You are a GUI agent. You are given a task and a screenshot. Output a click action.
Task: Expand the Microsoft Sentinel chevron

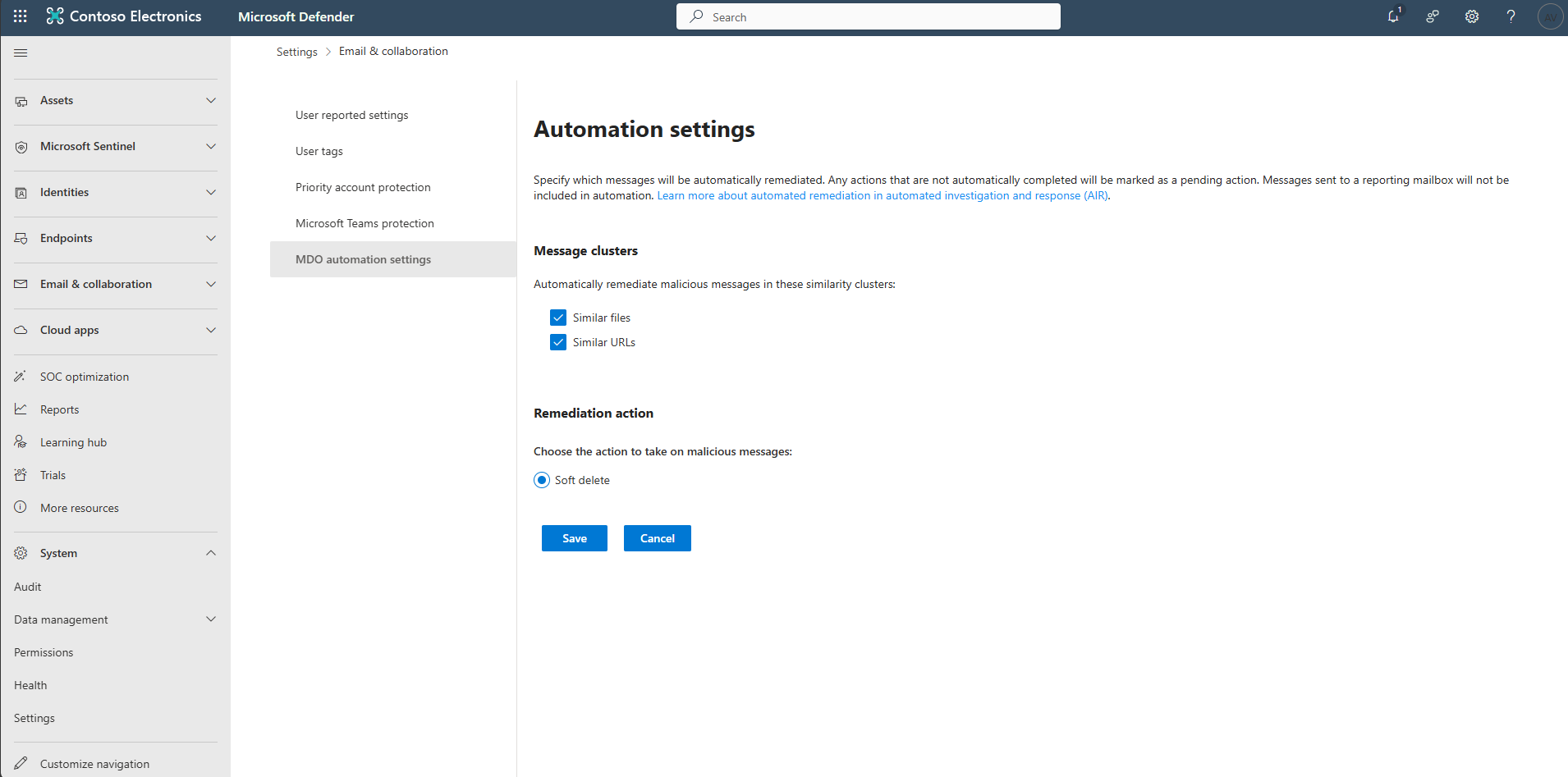click(211, 146)
